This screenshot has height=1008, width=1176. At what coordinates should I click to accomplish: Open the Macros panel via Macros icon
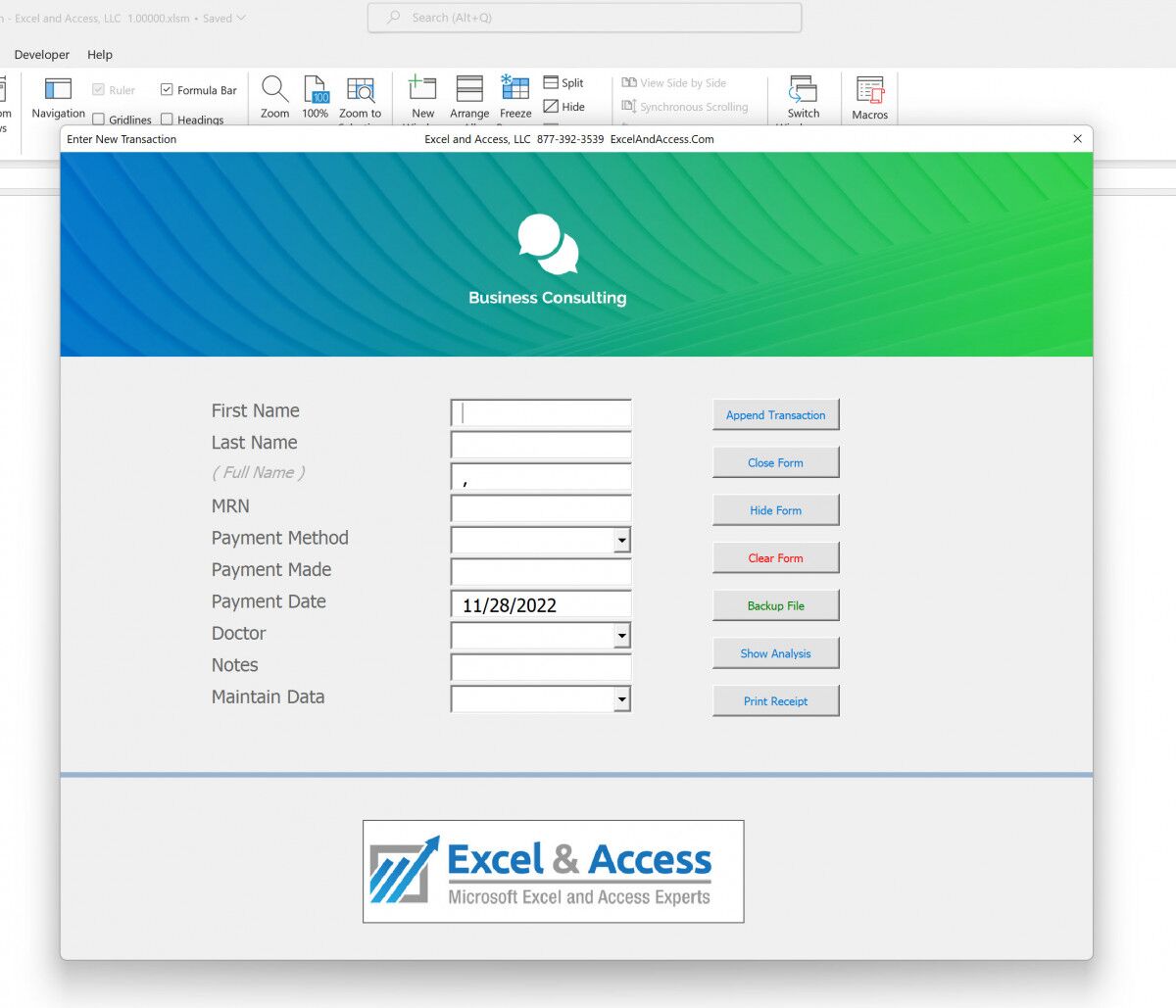869,97
